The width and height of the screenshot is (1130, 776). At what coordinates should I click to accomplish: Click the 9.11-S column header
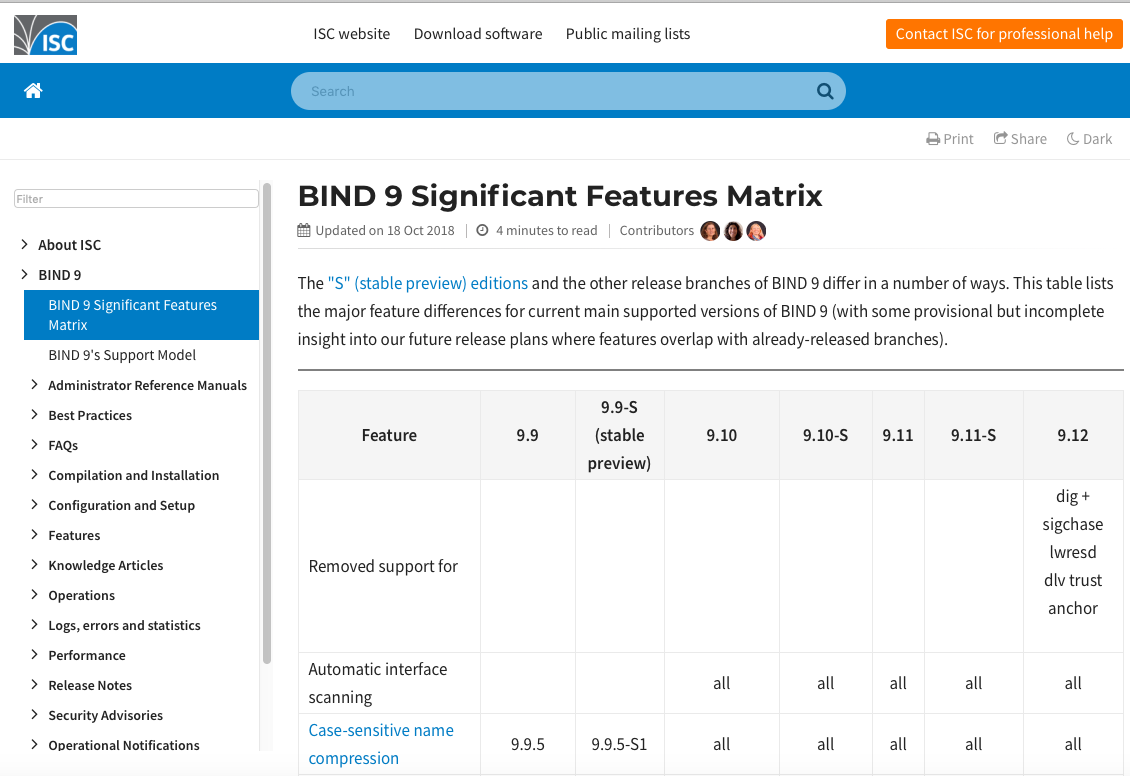(973, 435)
